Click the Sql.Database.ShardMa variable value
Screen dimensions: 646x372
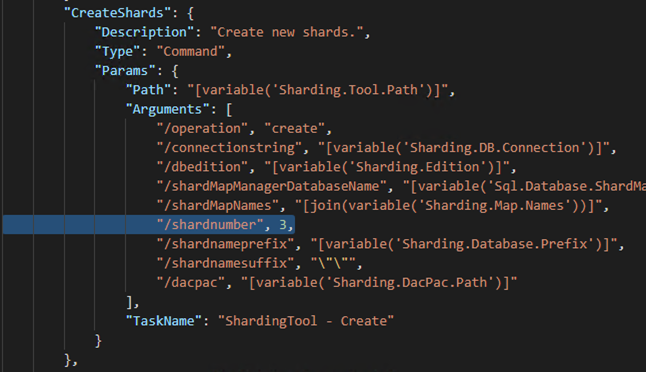point(524,186)
